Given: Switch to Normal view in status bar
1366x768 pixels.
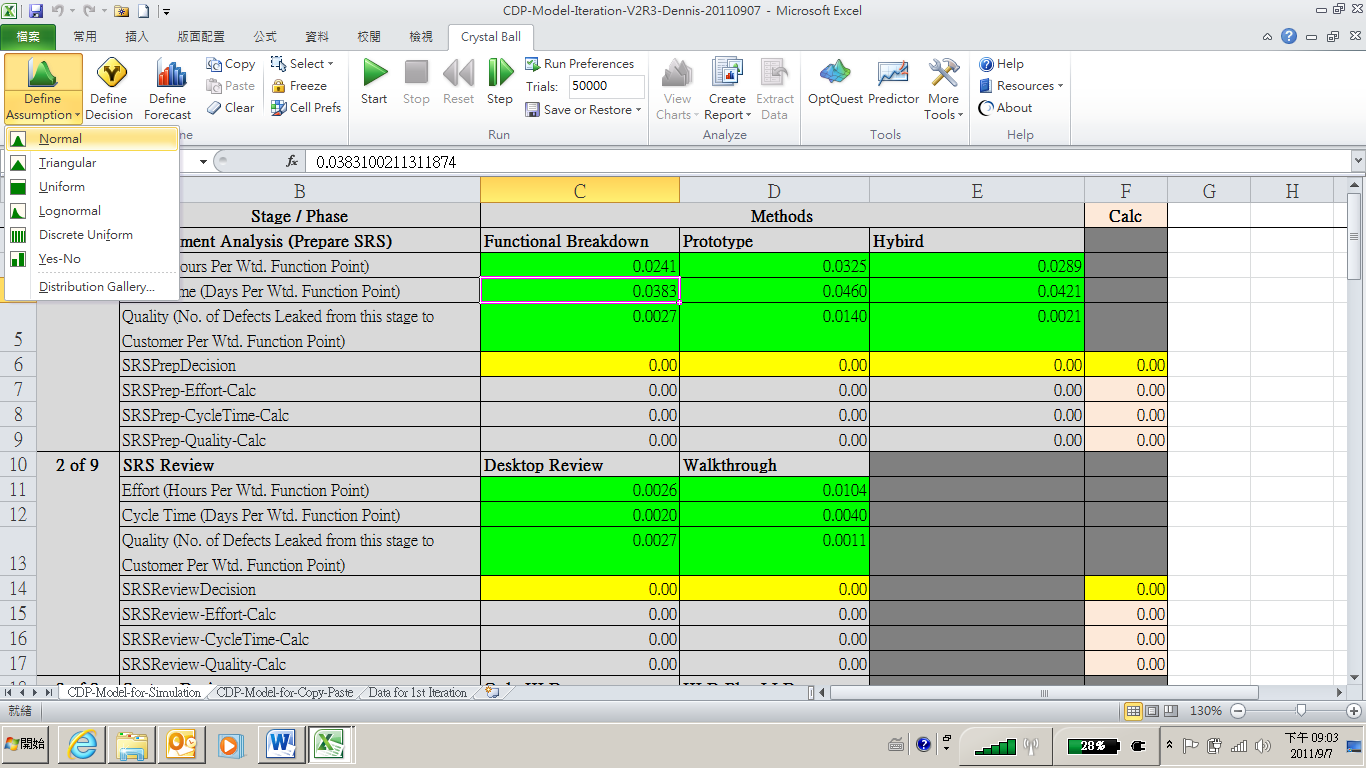Looking at the screenshot, I should 1134,711.
